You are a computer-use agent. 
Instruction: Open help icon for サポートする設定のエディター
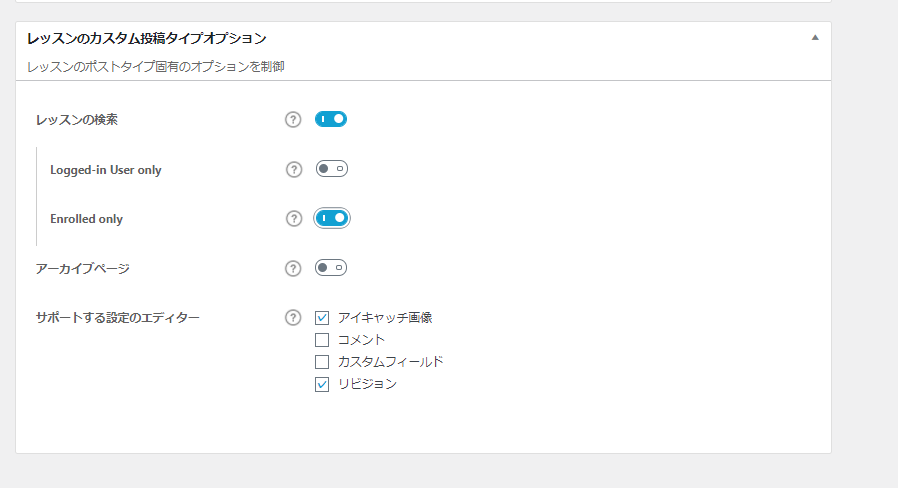pyautogui.click(x=293, y=317)
